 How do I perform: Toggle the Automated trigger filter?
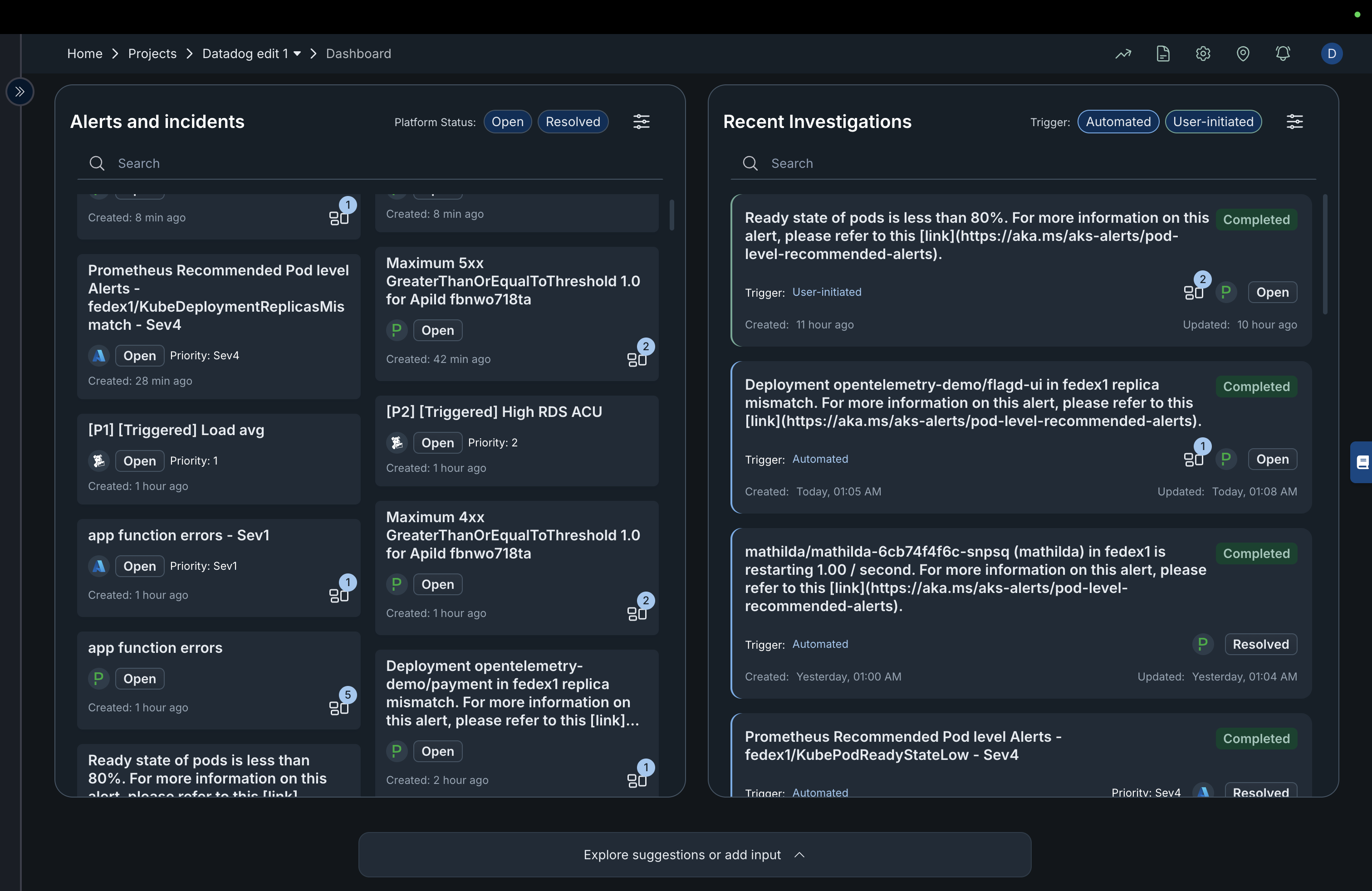point(1117,122)
